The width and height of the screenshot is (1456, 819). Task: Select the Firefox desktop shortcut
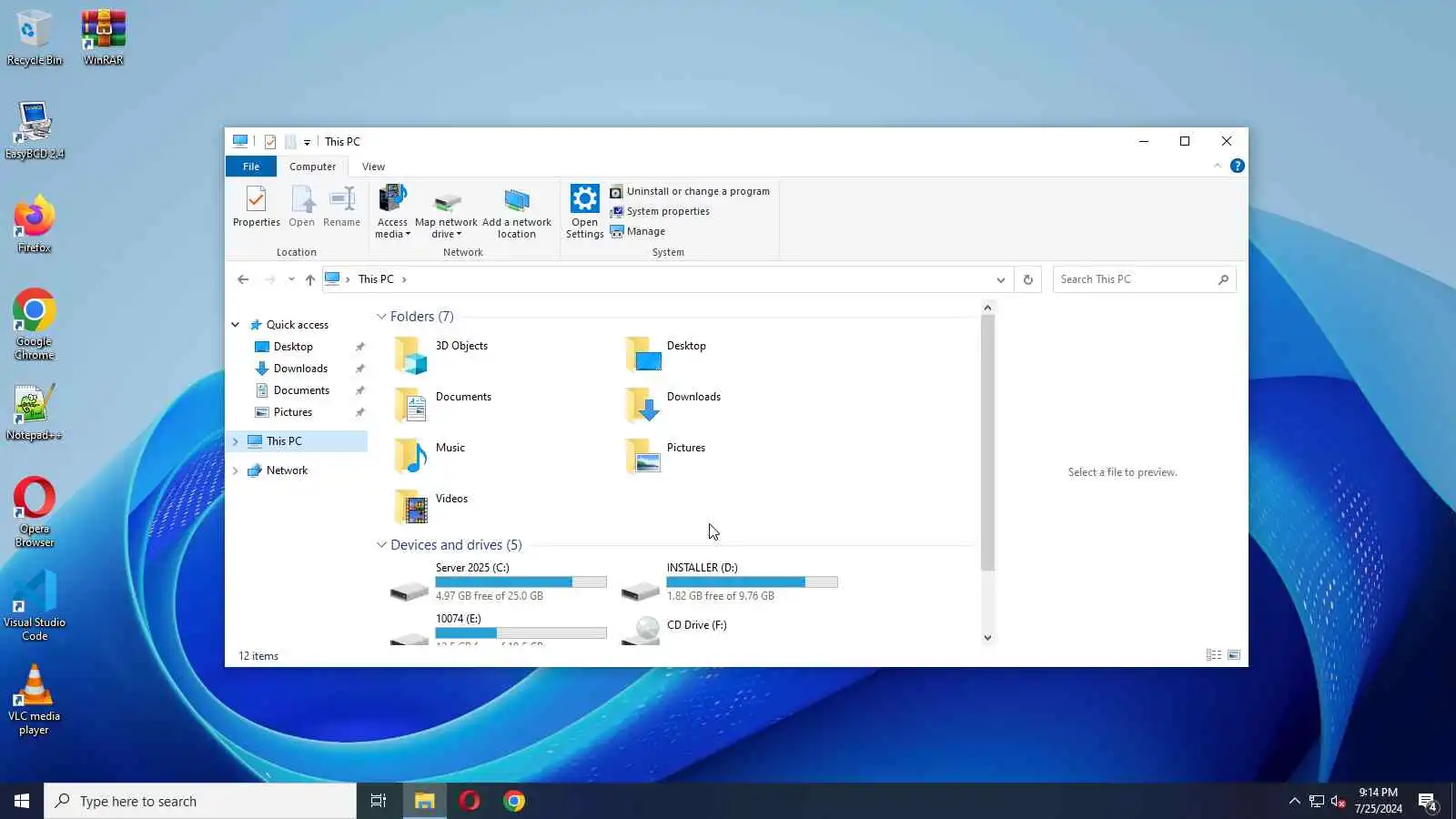[x=35, y=224]
